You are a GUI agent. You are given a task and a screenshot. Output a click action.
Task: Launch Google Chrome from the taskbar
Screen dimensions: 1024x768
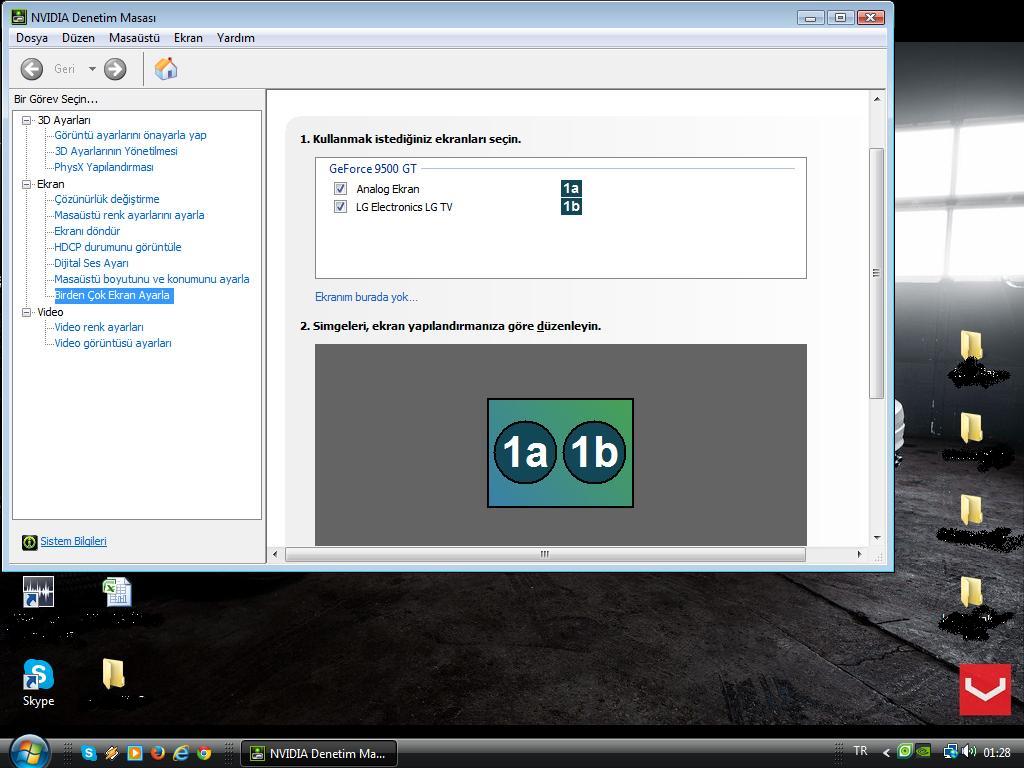(x=204, y=753)
